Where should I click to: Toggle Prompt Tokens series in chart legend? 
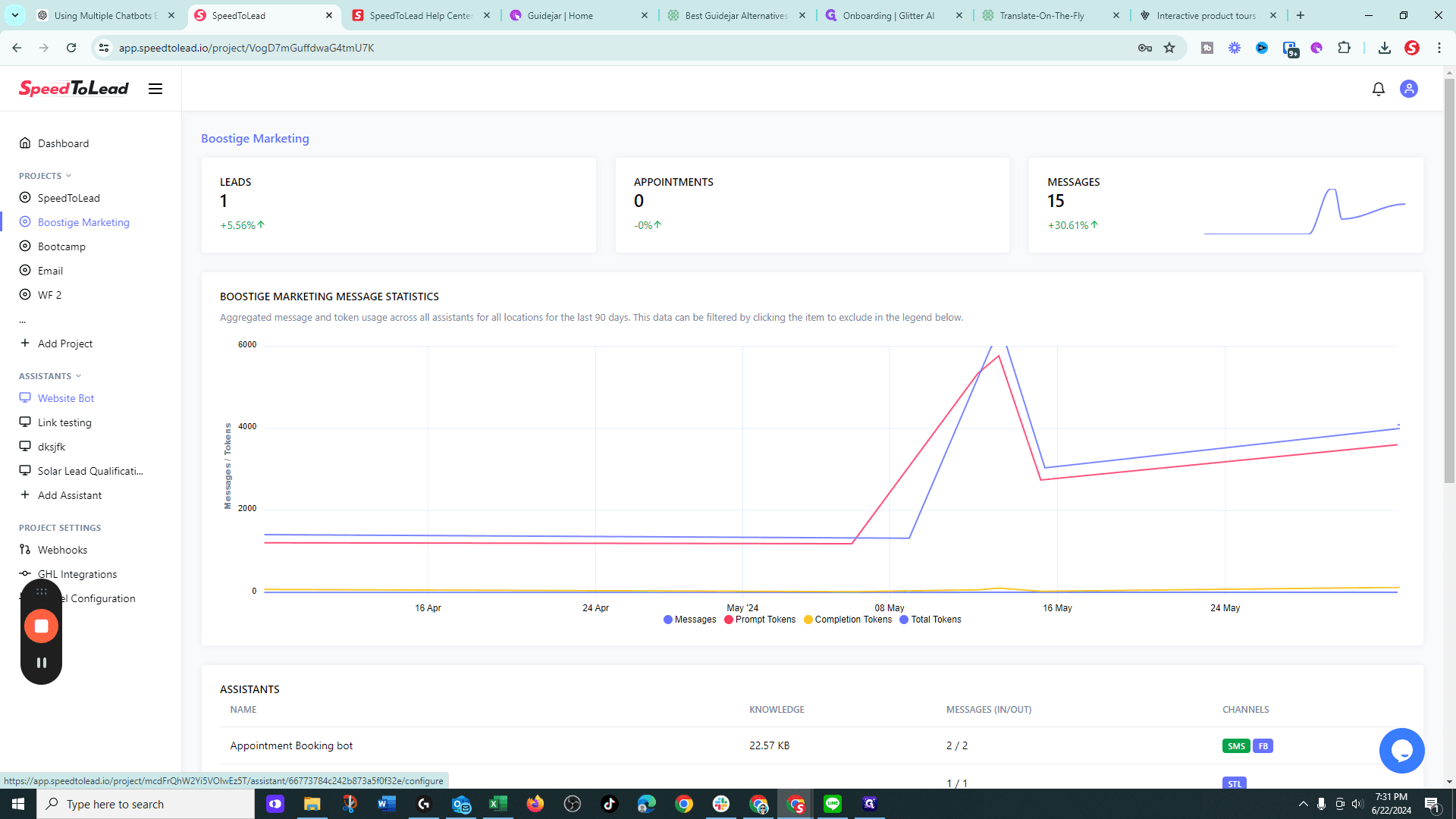760,620
